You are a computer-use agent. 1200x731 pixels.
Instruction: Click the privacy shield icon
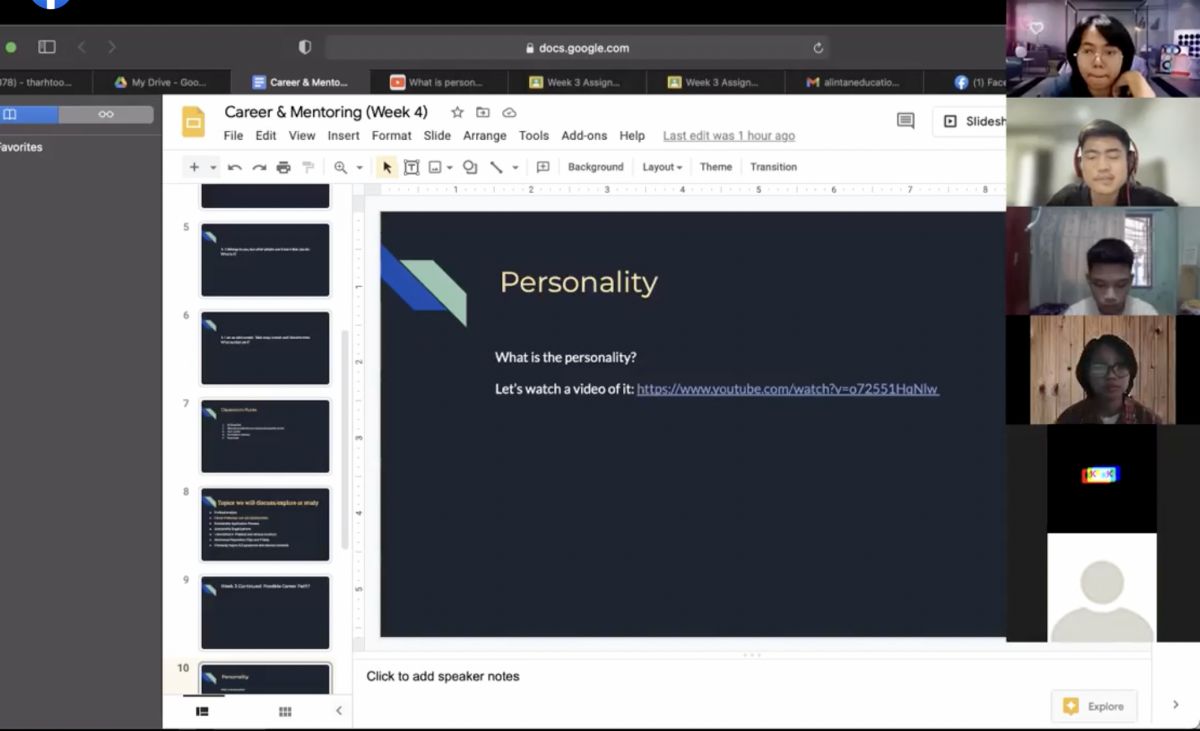(x=306, y=47)
